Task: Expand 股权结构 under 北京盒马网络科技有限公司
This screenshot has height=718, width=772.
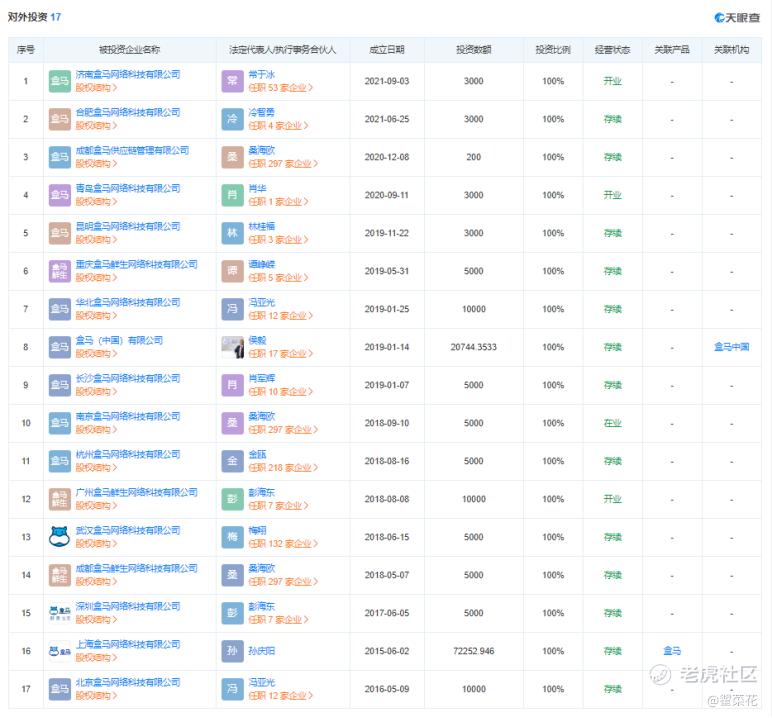Action: (97, 696)
